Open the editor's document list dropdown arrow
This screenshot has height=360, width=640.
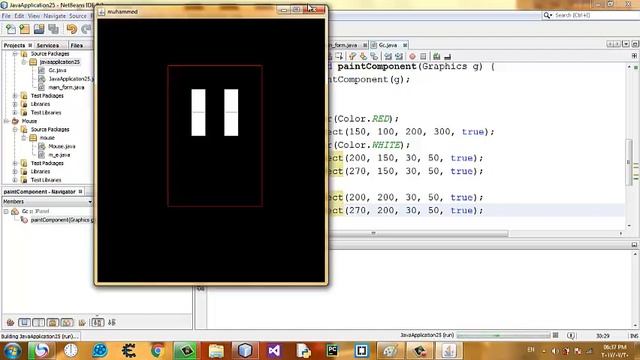pos(626,44)
